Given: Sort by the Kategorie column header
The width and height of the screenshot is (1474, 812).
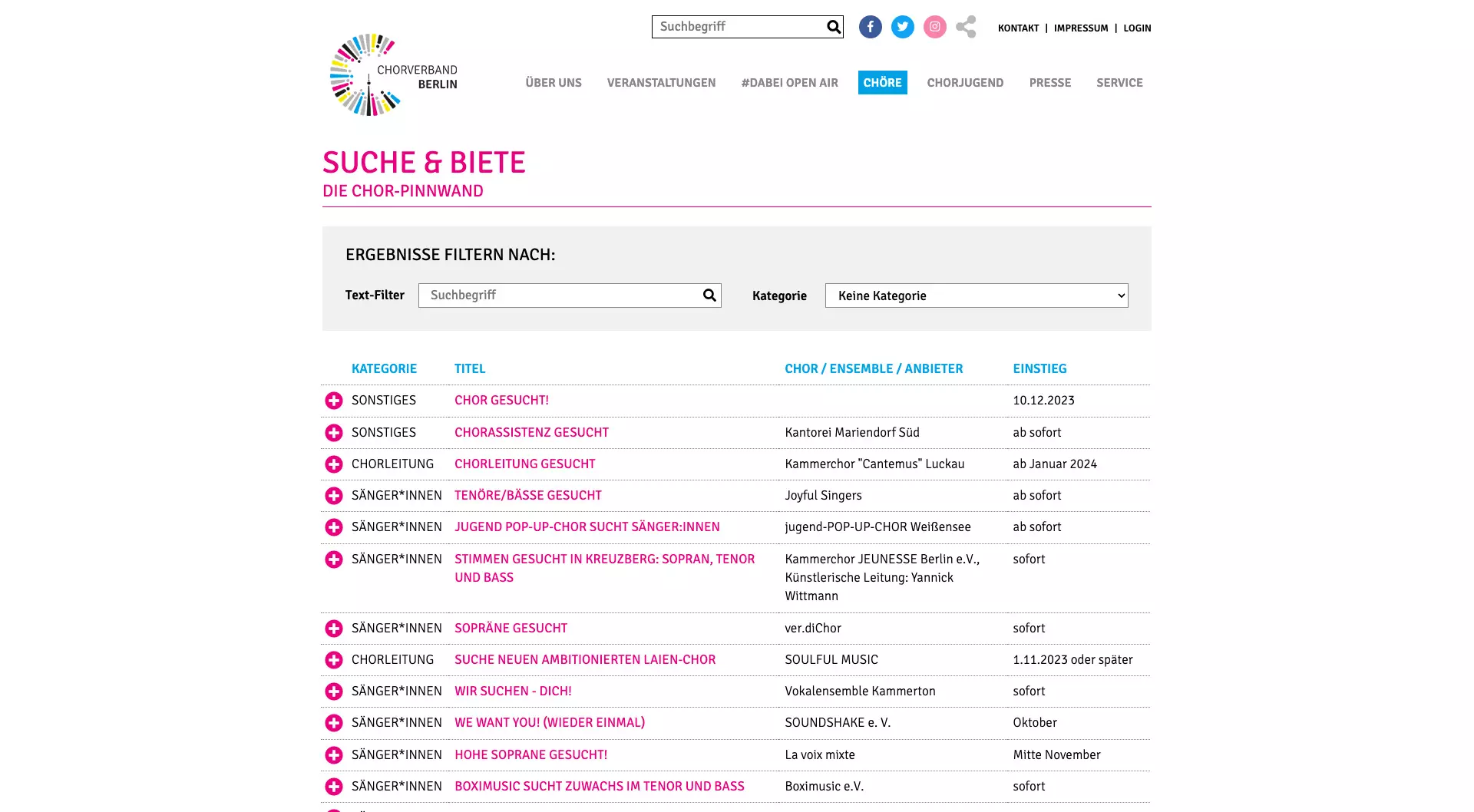Looking at the screenshot, I should 384,368.
